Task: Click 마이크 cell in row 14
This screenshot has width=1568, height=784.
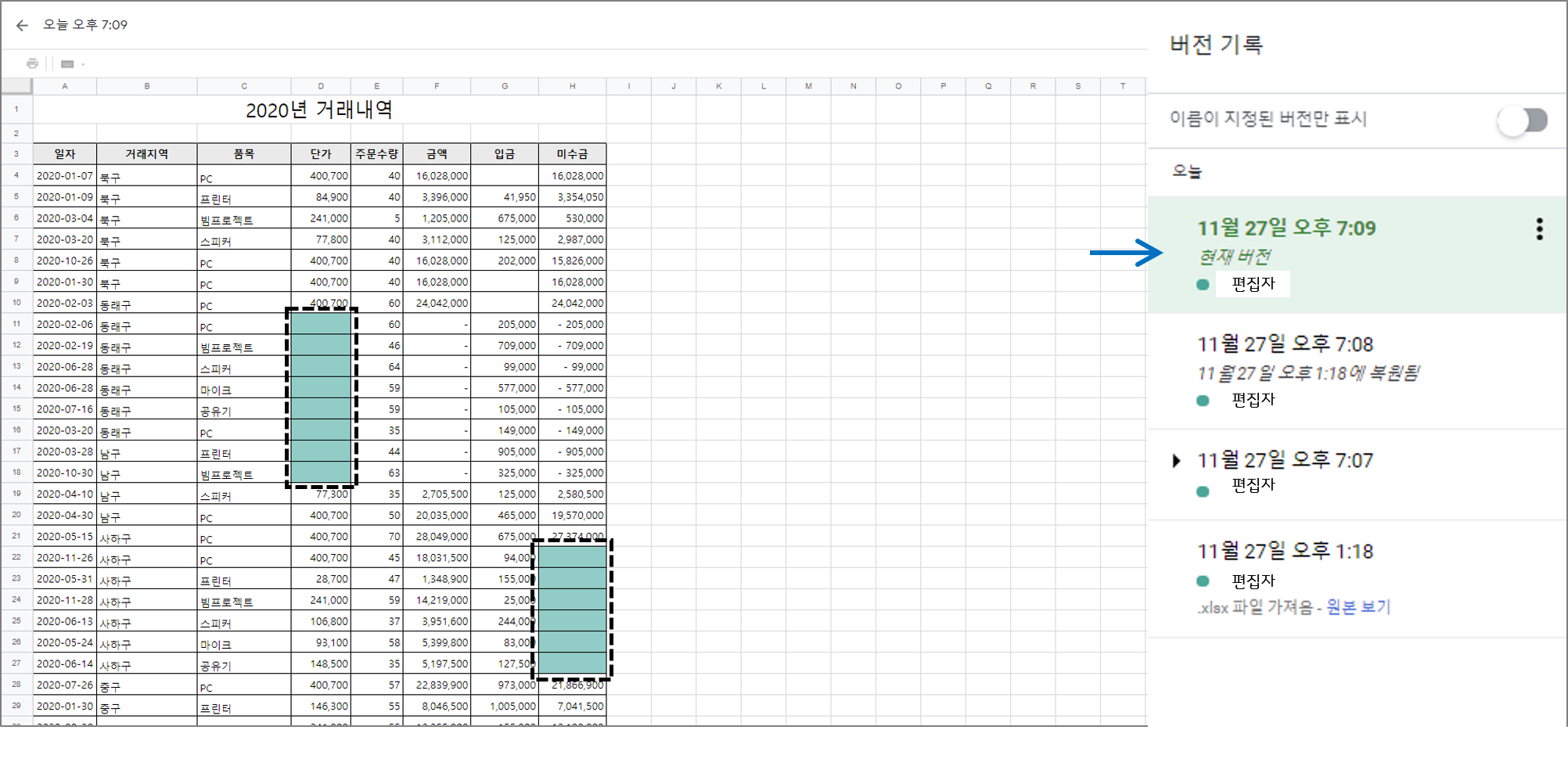Action: 244,388
